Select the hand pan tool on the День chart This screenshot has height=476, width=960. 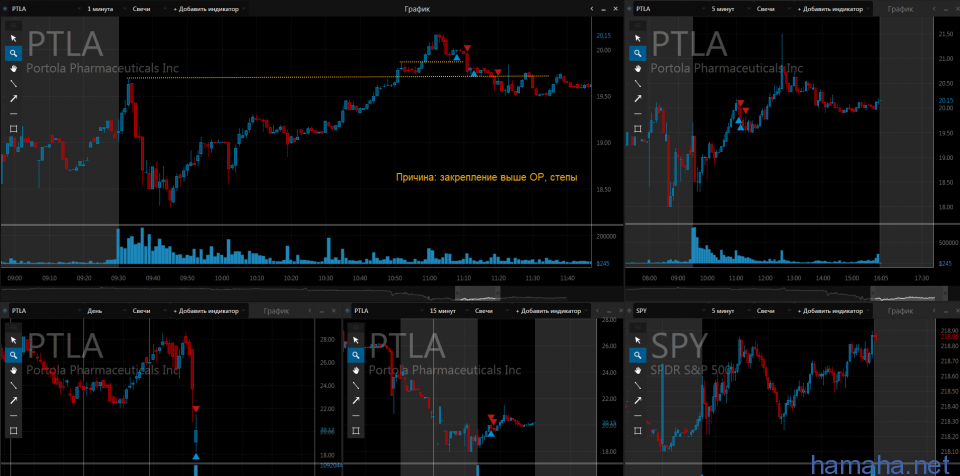(13, 370)
